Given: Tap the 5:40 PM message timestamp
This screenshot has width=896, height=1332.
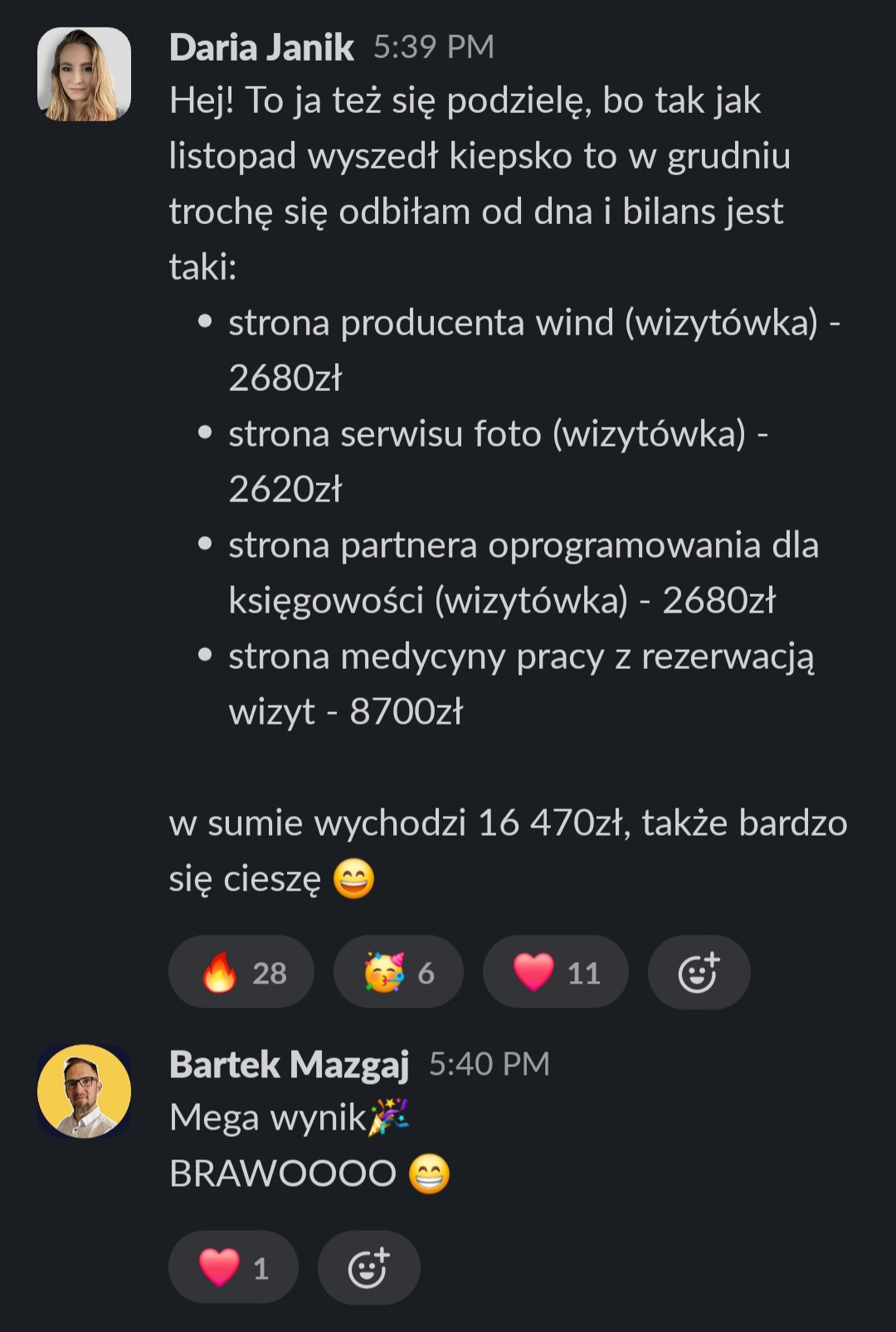Looking at the screenshot, I should coord(489,1064).
